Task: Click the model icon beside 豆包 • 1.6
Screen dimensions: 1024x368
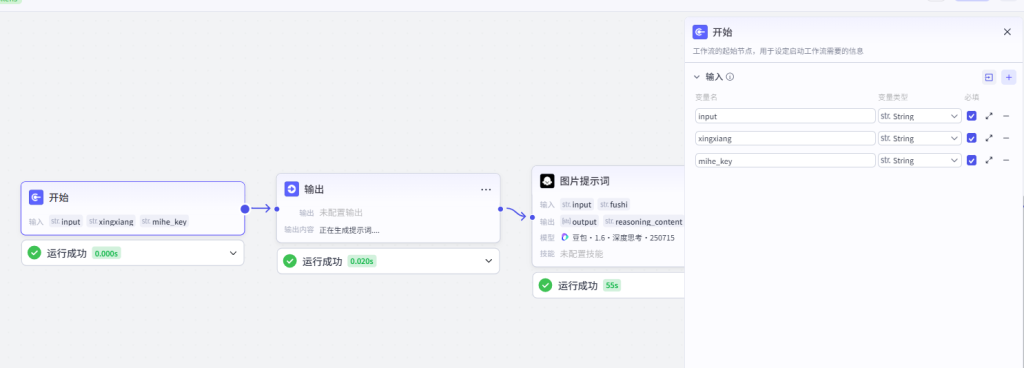Action: tap(565, 238)
